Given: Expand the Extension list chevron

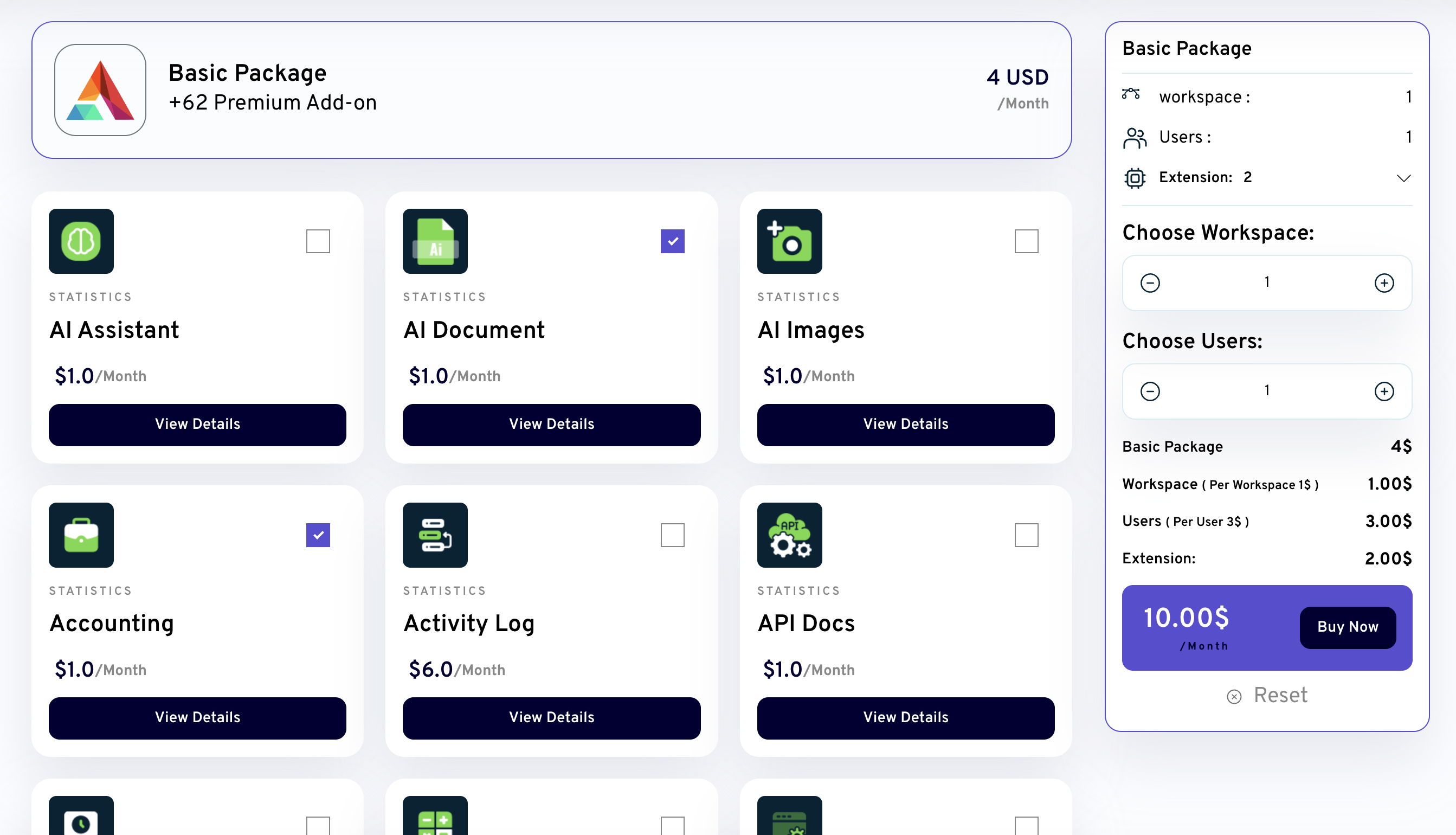Looking at the screenshot, I should click(x=1403, y=178).
